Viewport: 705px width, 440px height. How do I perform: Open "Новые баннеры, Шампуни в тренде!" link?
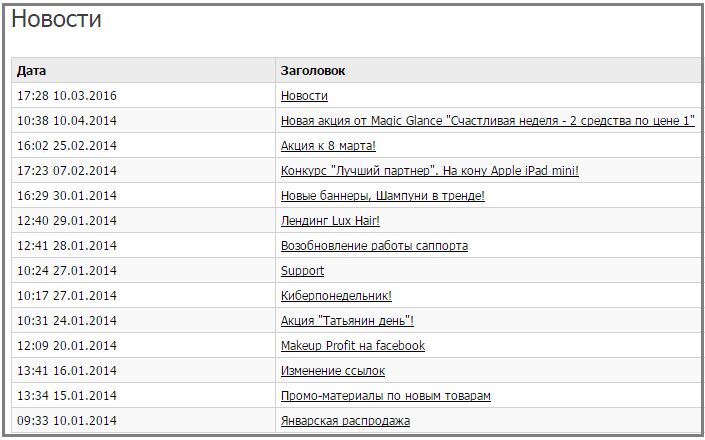point(383,196)
